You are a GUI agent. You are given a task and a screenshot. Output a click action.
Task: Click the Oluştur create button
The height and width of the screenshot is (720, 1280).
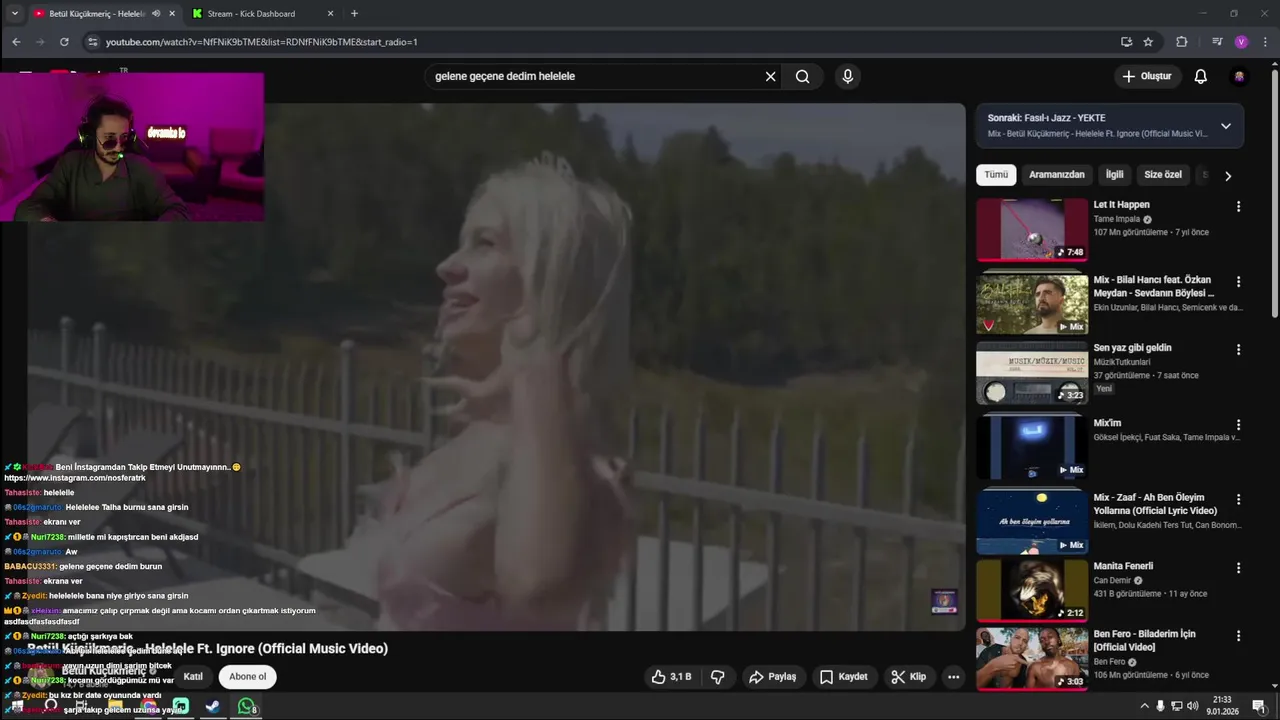pyautogui.click(x=1147, y=76)
